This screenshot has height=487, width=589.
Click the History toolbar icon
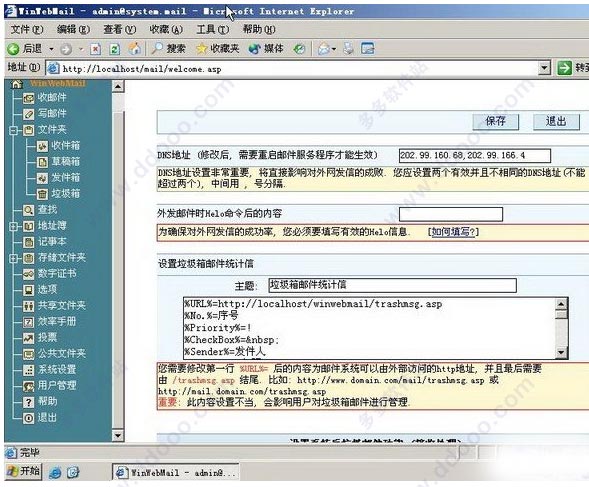299,49
